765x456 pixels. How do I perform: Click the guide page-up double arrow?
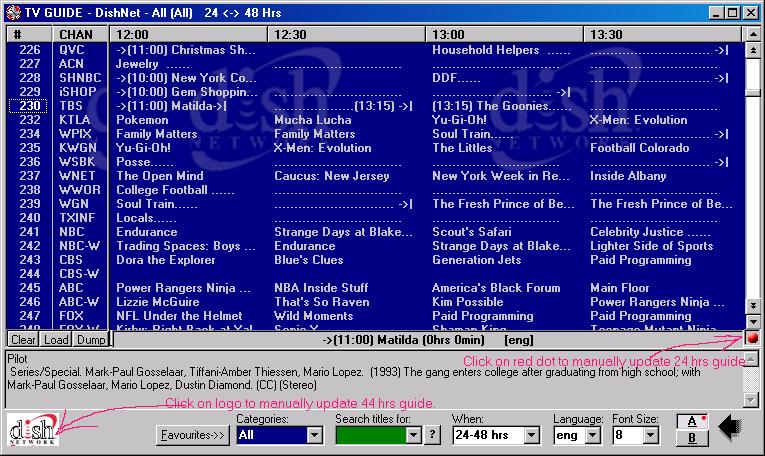pos(753,50)
